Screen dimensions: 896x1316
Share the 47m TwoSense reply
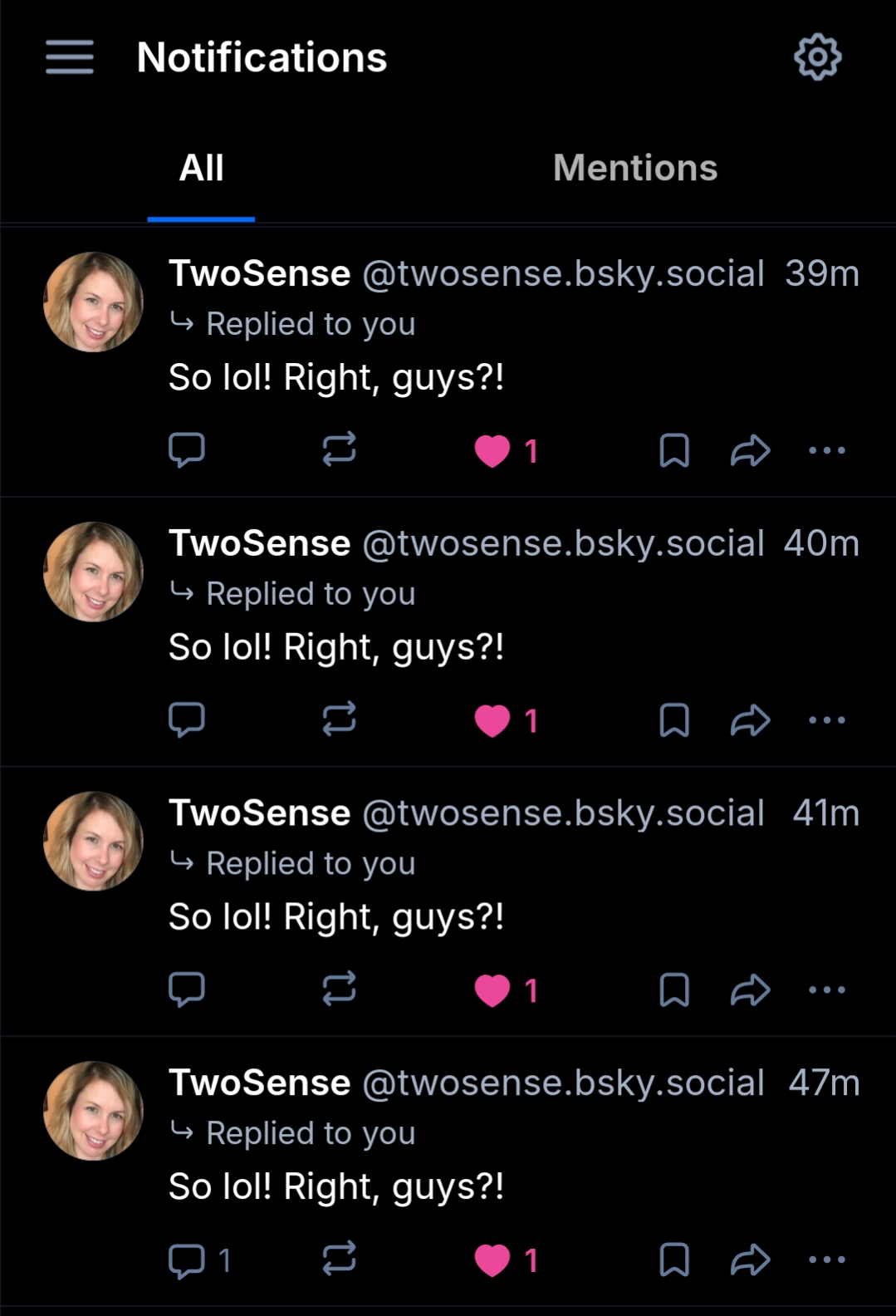tap(750, 1260)
